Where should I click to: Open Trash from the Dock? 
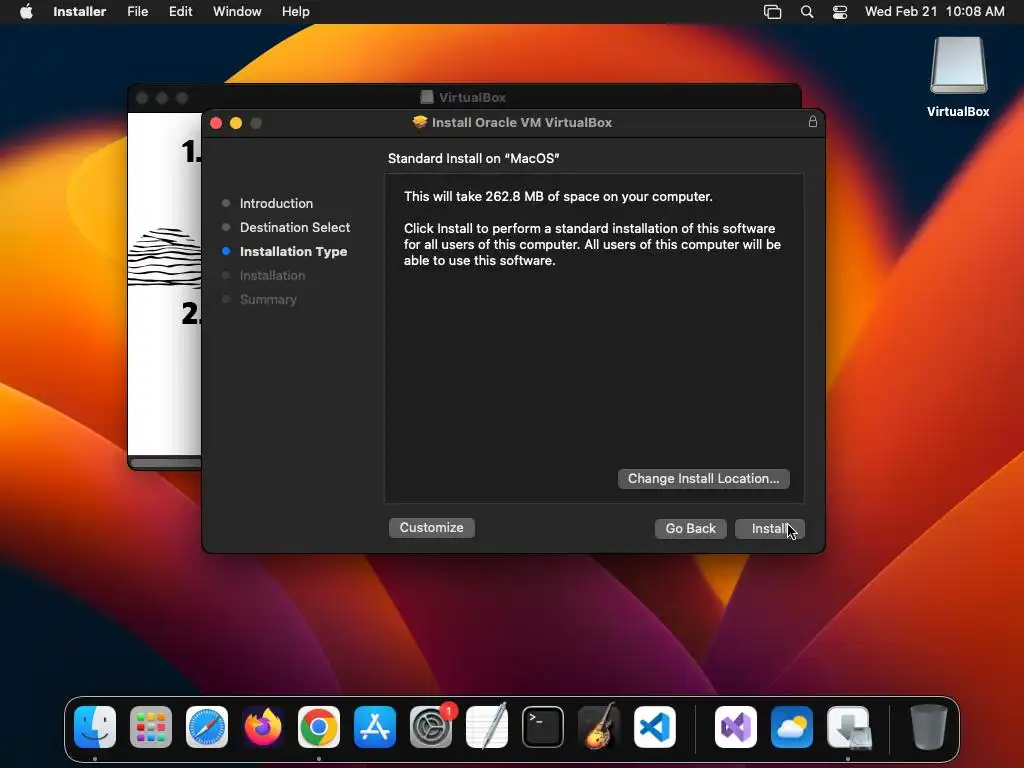(x=929, y=727)
